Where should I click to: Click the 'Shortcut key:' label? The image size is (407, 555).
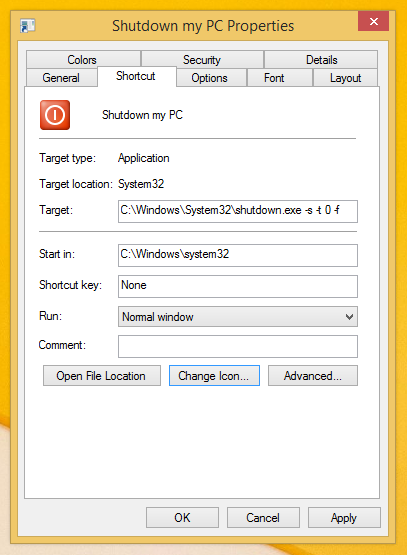(70, 285)
